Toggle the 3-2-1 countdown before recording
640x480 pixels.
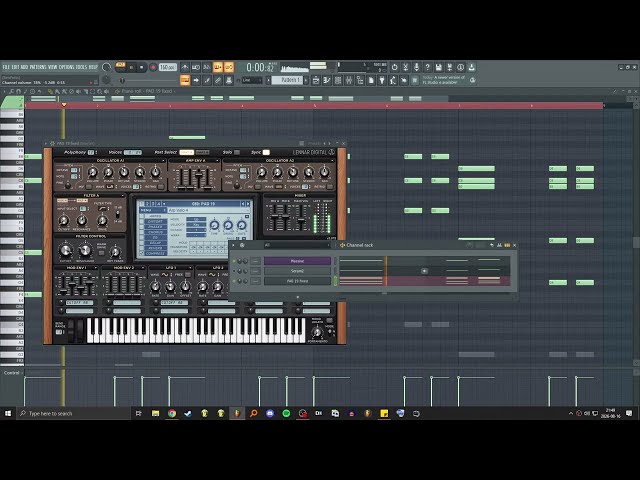(x=207, y=67)
